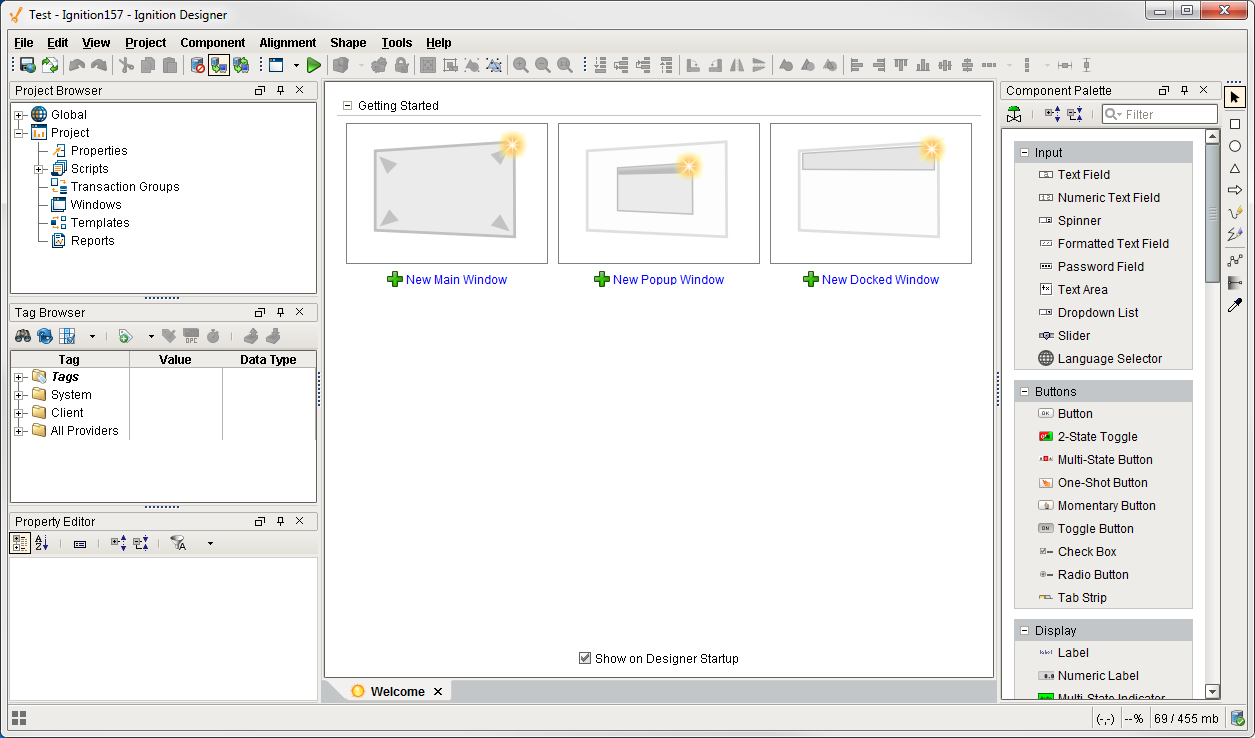This screenshot has height=738, width=1255.
Task: Refresh the Tag Browser tree
Action: [45, 335]
